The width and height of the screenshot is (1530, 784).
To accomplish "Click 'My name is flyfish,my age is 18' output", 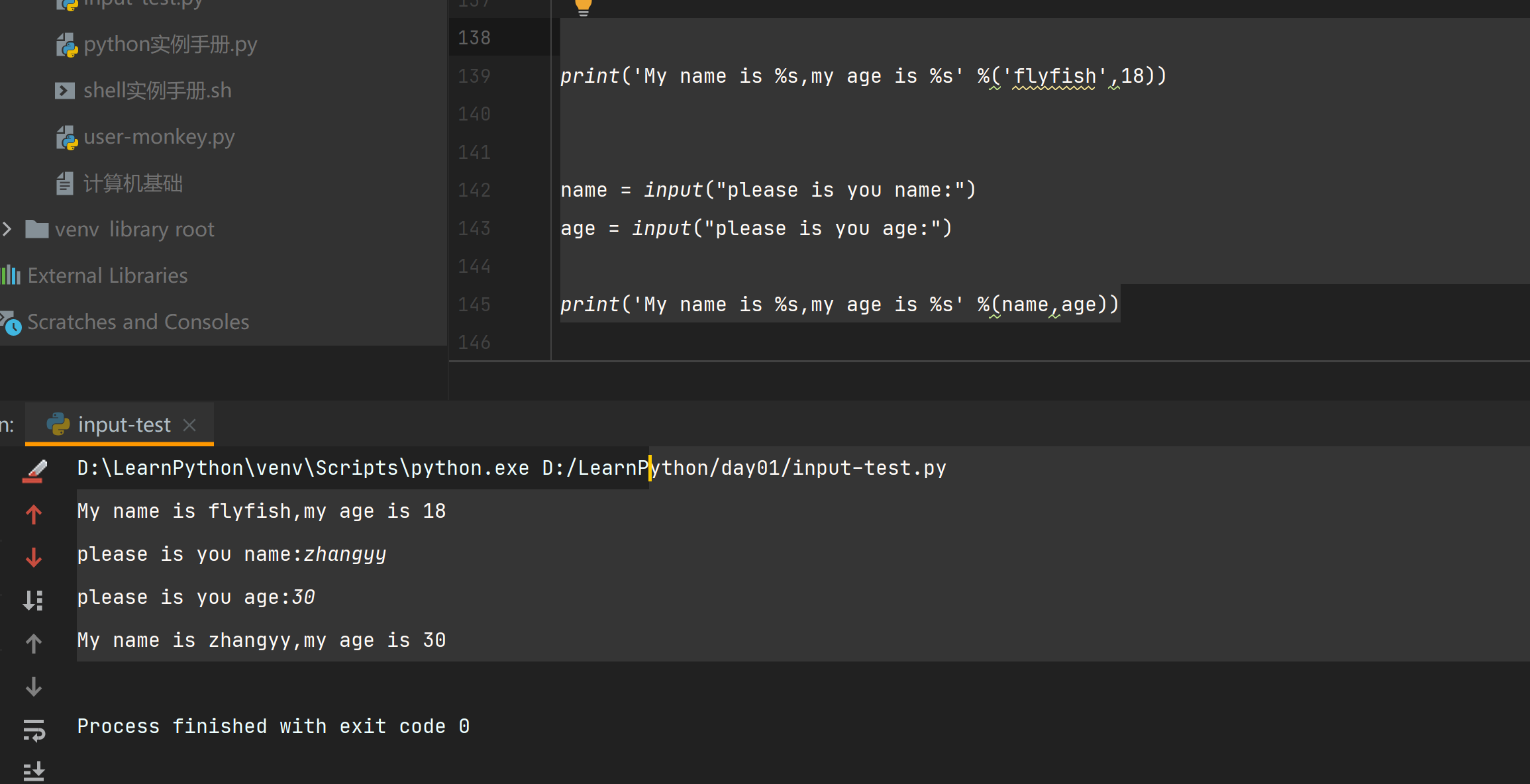I will coord(262,511).
